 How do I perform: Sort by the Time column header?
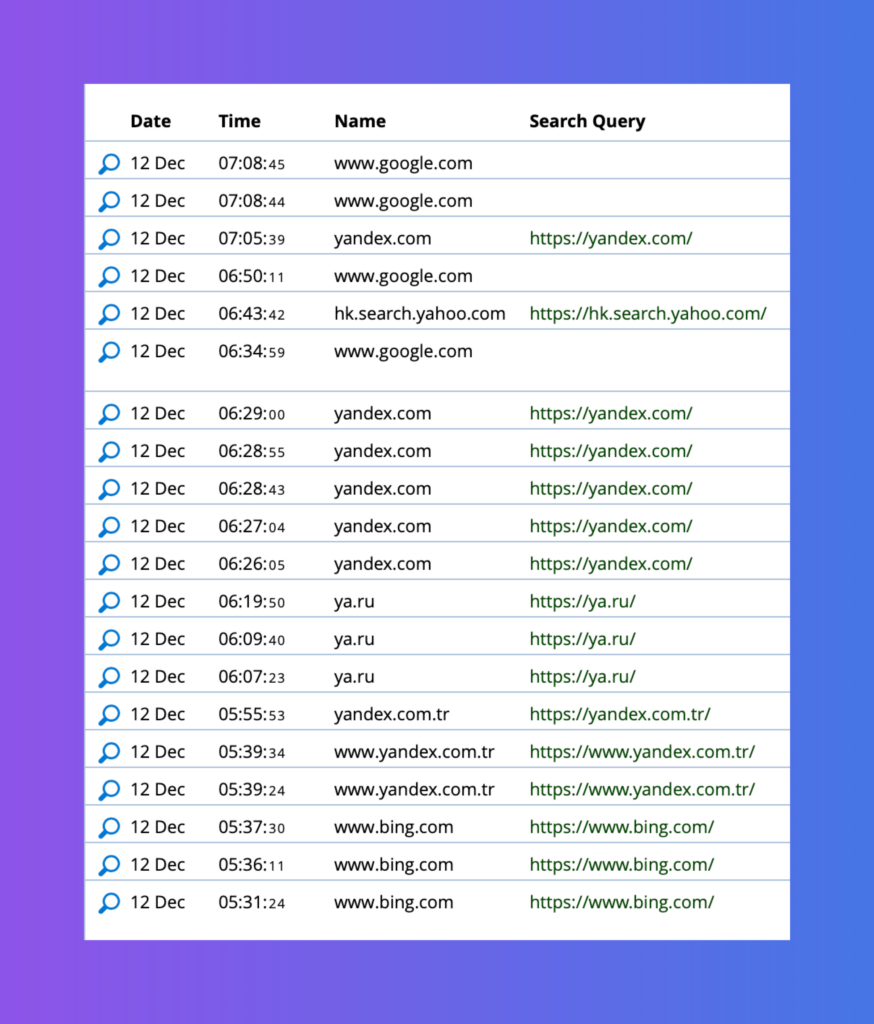click(x=239, y=121)
